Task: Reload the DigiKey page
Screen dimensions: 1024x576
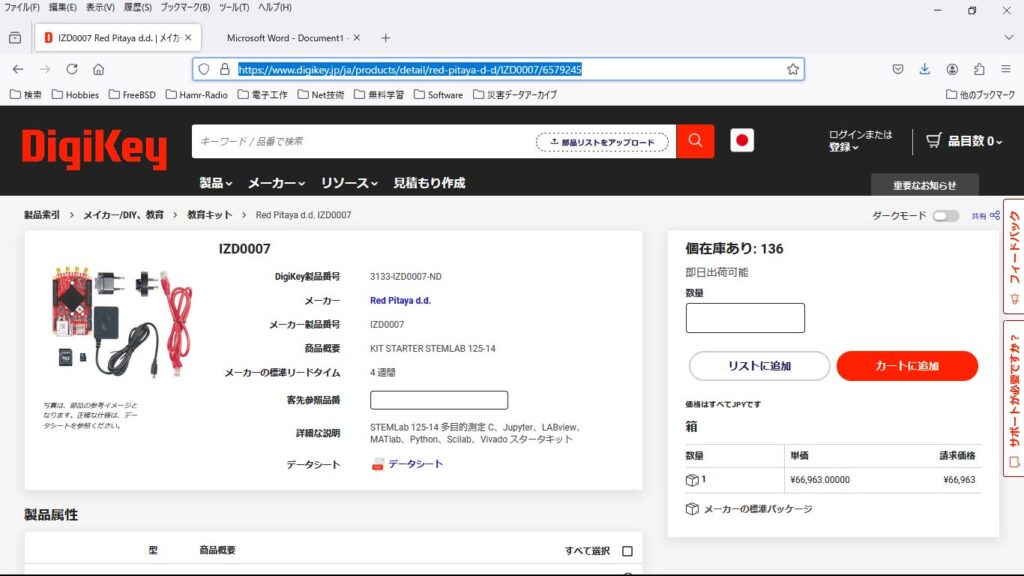Action: [x=72, y=69]
